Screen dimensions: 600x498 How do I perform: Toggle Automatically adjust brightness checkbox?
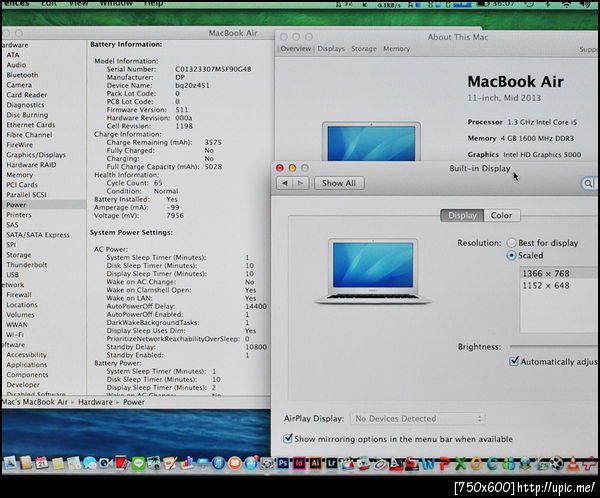coord(514,361)
